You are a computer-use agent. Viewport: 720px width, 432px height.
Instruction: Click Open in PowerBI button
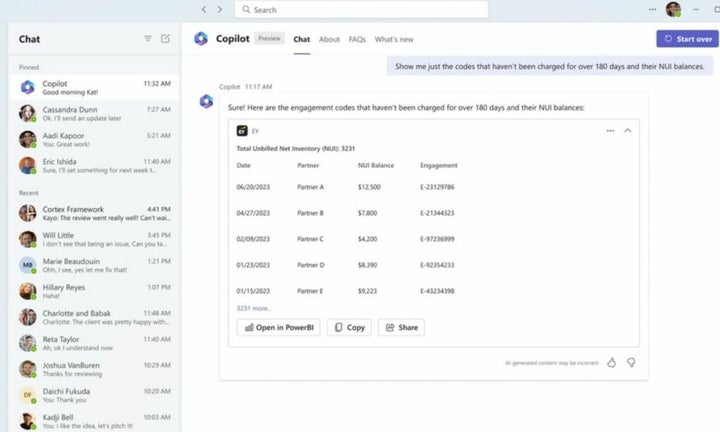tap(278, 328)
